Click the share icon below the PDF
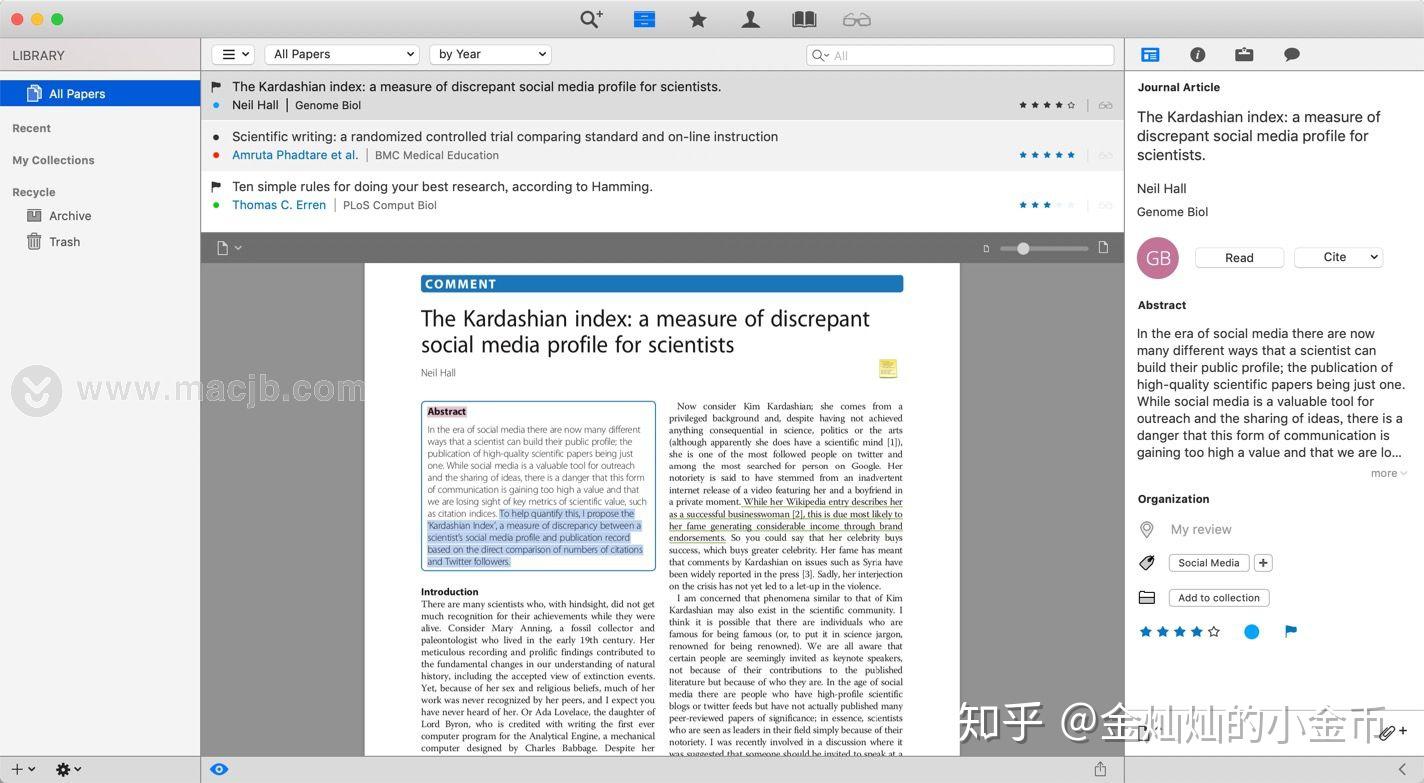Screen dimensions: 1424x783 tap(1100, 768)
